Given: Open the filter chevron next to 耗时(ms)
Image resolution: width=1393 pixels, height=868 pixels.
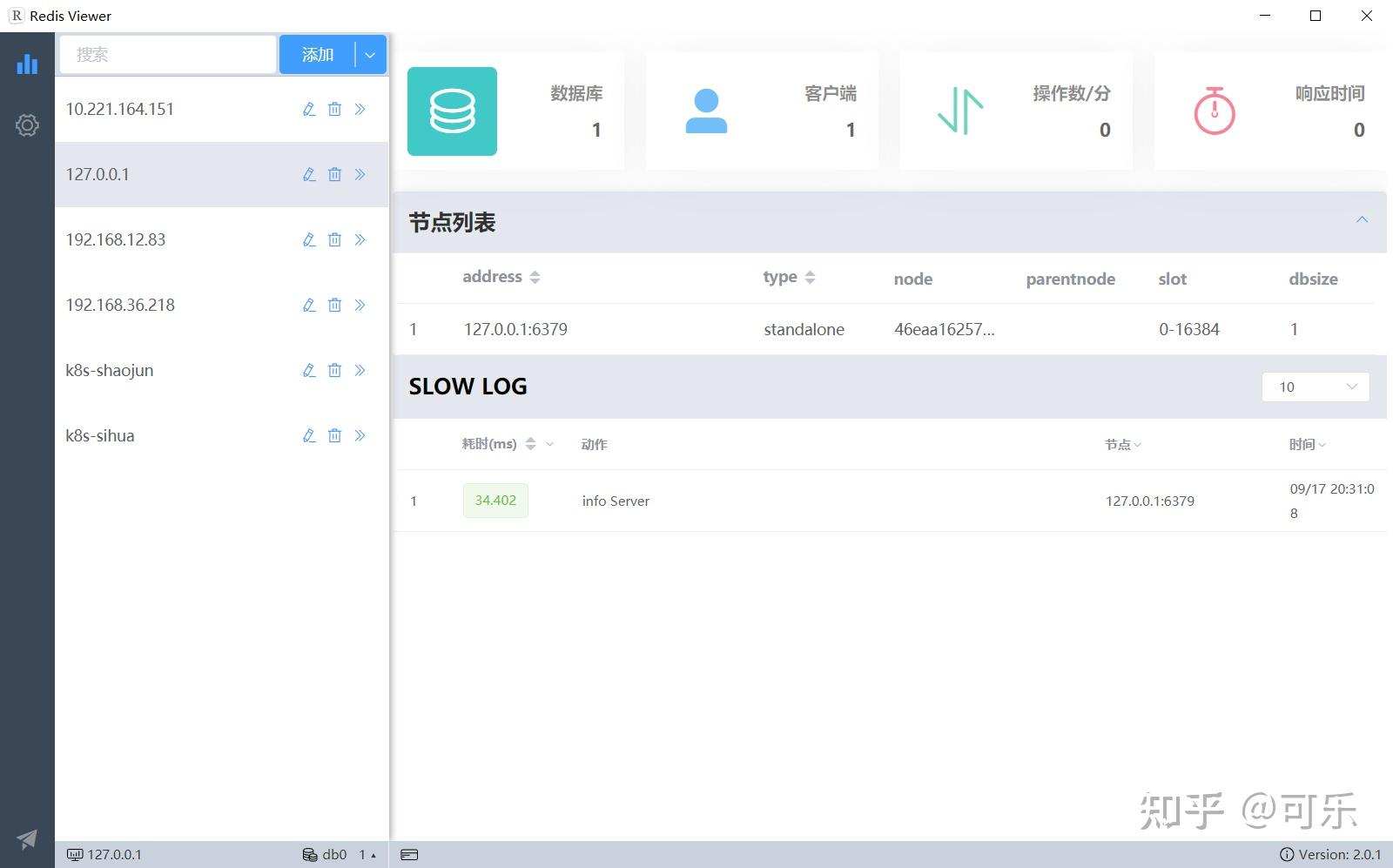Looking at the screenshot, I should click(x=549, y=444).
